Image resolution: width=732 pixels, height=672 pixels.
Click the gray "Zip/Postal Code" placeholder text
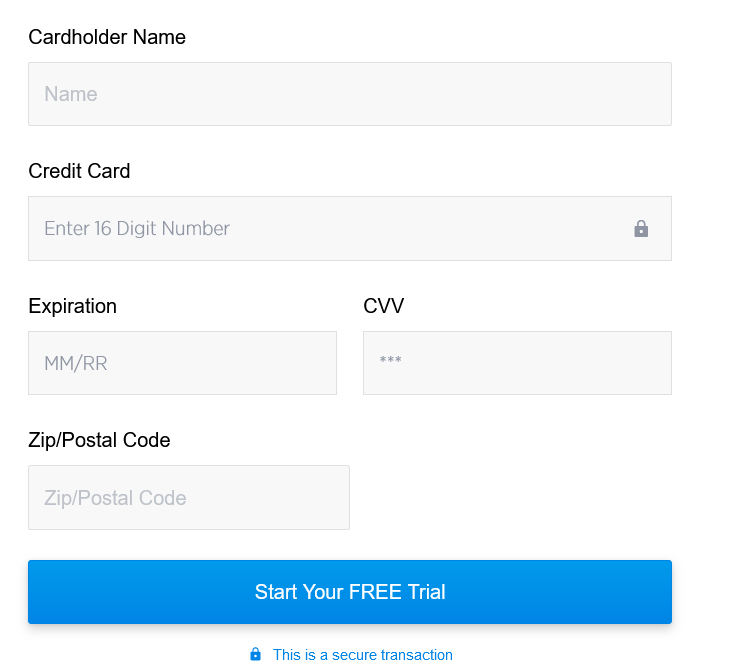tap(115, 498)
